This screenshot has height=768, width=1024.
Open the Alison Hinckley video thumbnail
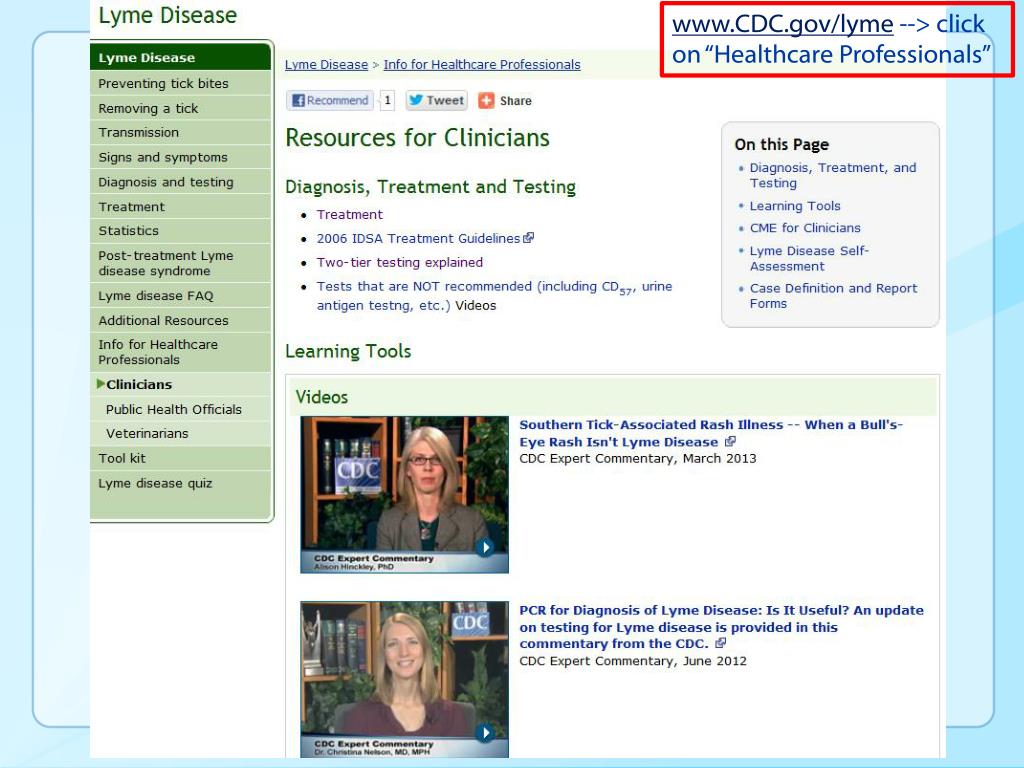[x=404, y=494]
